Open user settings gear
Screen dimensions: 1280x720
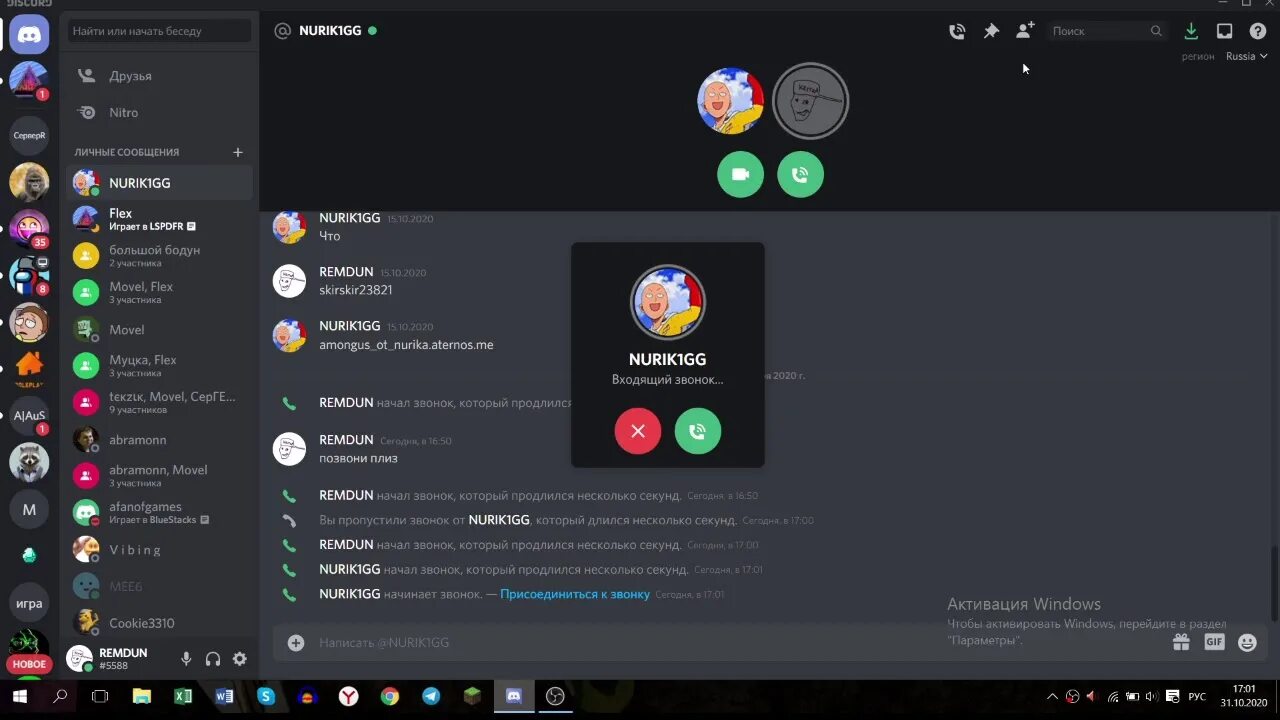(240, 659)
